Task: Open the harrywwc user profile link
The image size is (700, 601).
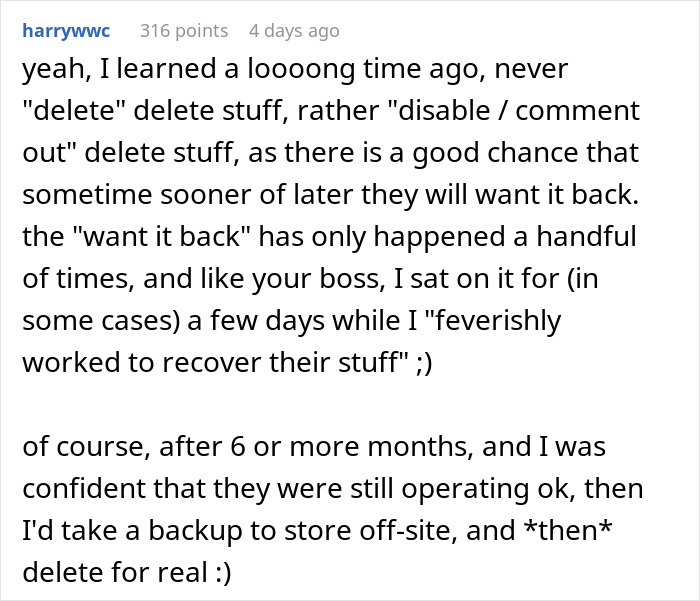Action: pyautogui.click(x=66, y=31)
